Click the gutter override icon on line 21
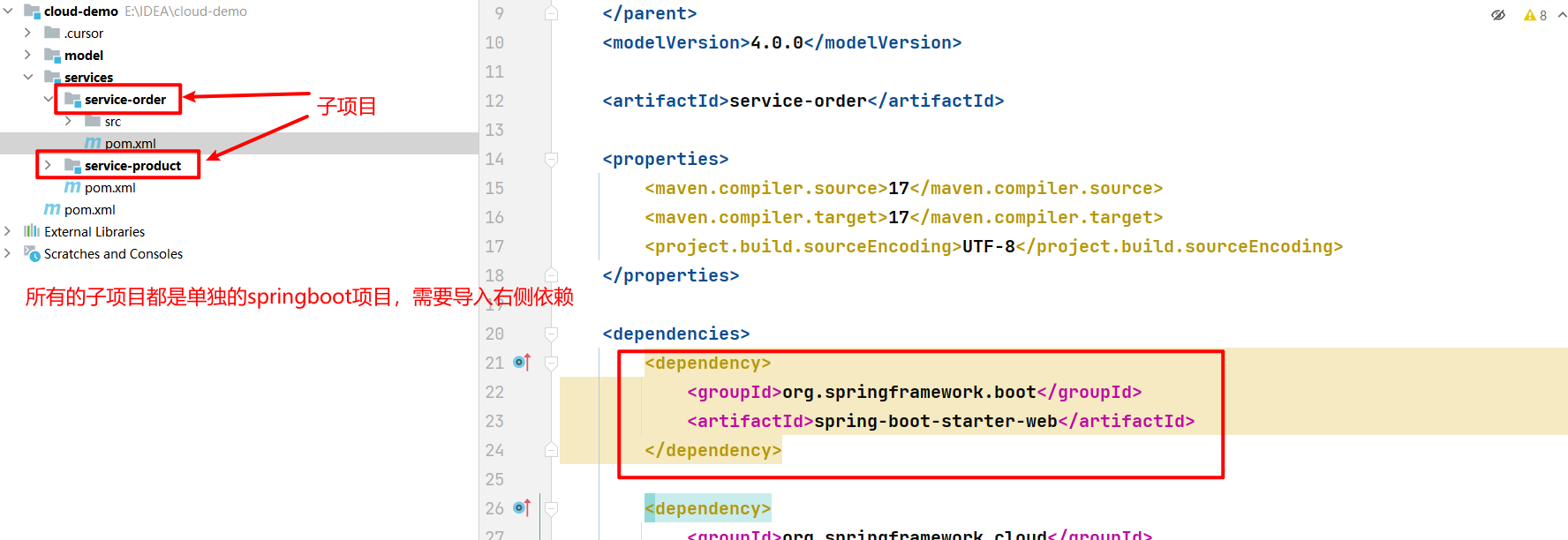Screen dimensions: 1568x540 522,362
